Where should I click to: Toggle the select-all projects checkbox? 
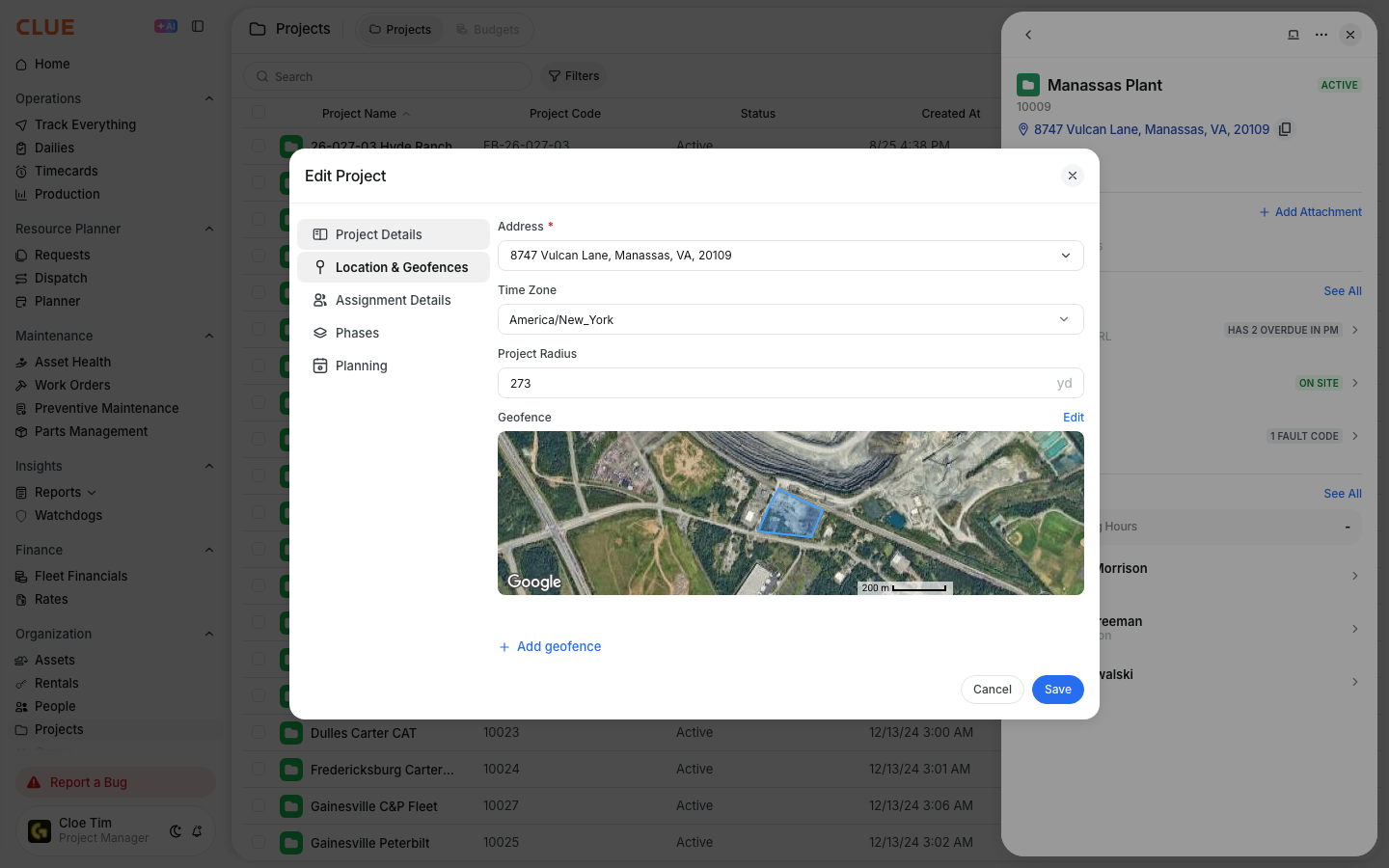(x=259, y=113)
